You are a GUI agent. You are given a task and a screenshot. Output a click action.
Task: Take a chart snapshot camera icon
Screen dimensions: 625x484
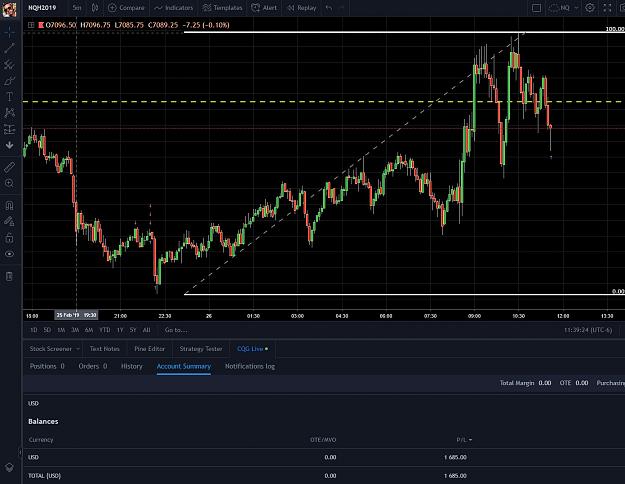pos(623,8)
